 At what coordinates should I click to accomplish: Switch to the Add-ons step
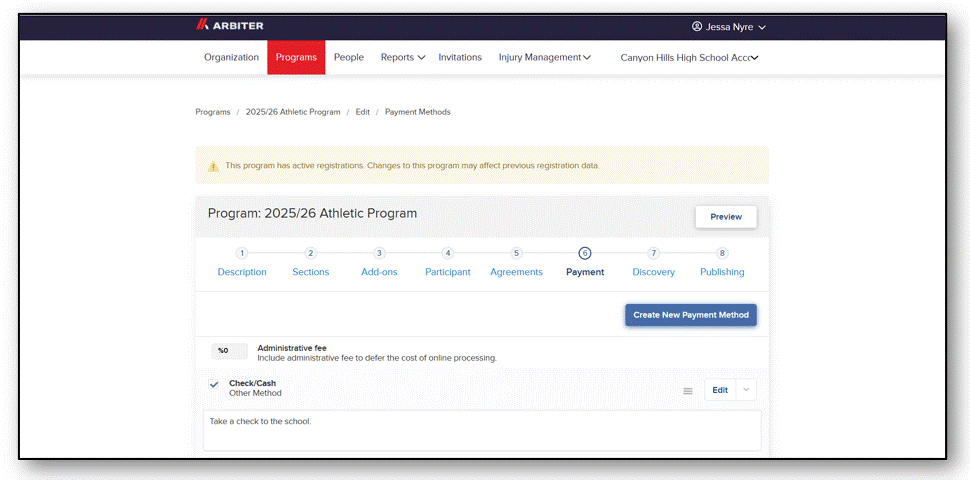click(x=379, y=272)
